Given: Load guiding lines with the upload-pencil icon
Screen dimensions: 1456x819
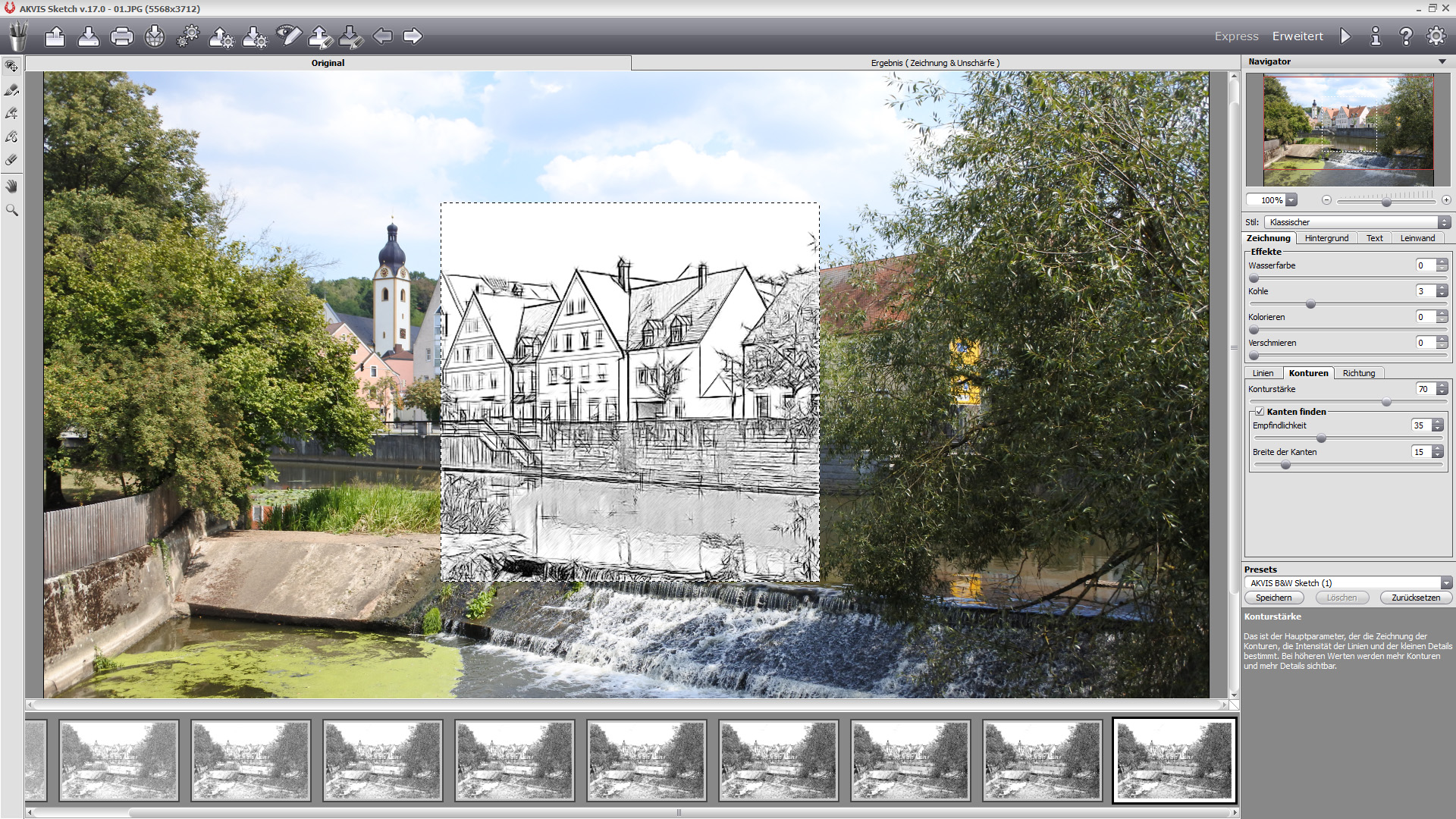Looking at the screenshot, I should [321, 36].
